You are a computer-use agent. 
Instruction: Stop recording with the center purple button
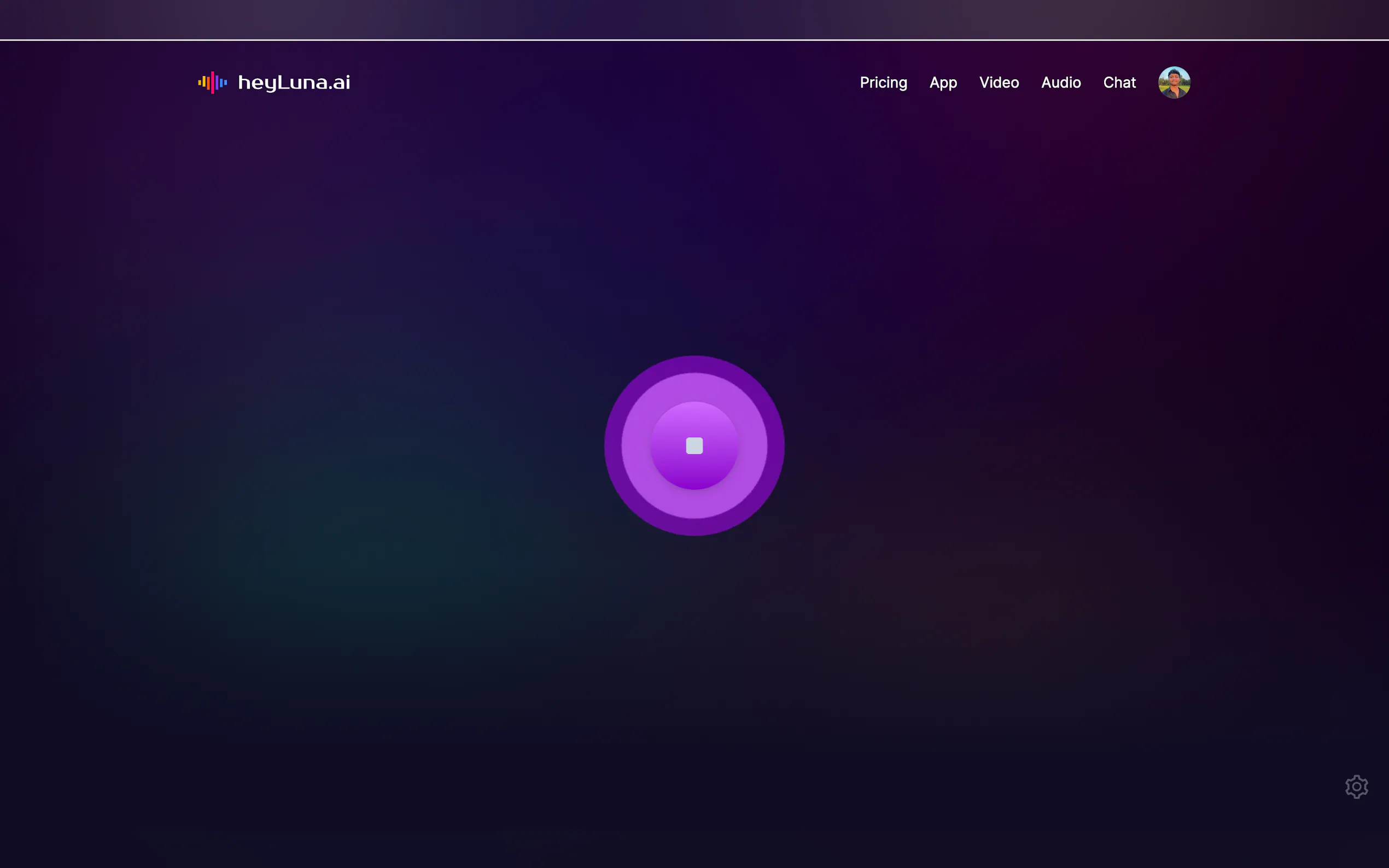694,446
